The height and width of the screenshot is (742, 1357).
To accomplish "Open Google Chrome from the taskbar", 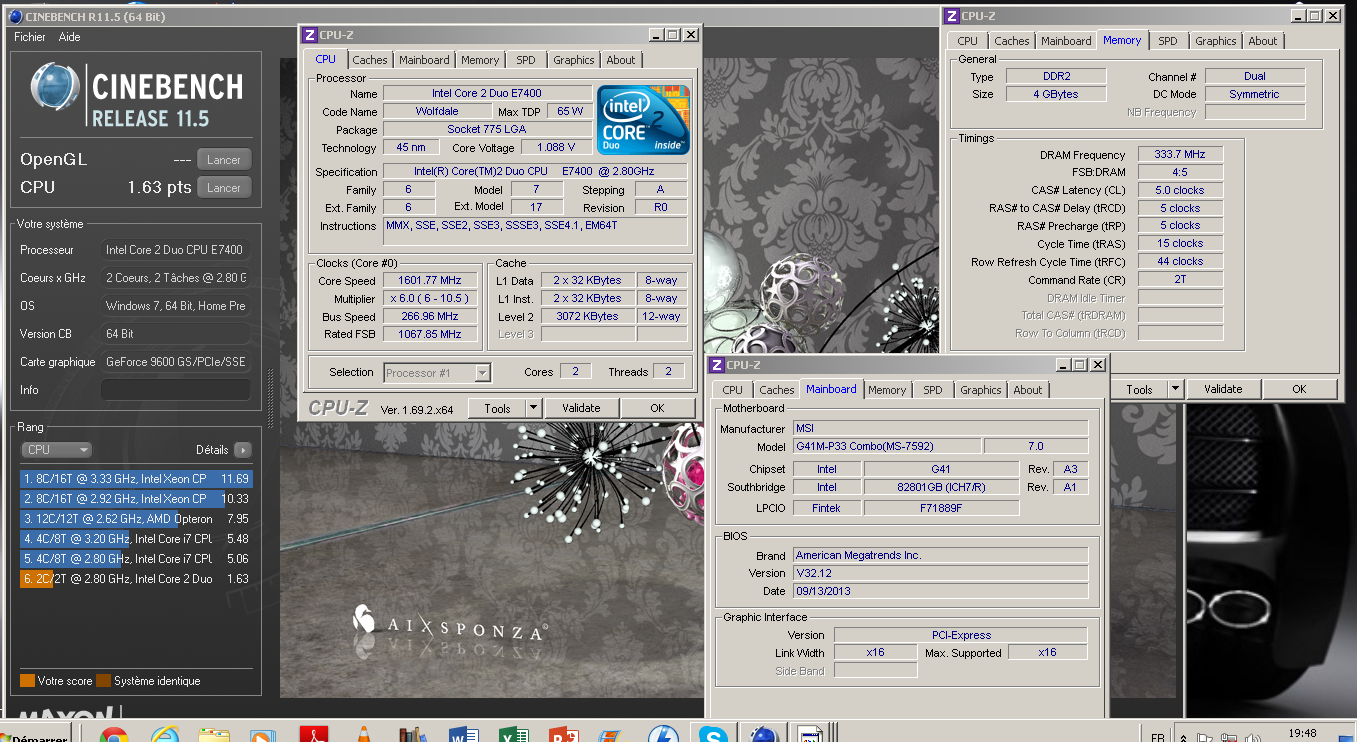I will 113,736.
